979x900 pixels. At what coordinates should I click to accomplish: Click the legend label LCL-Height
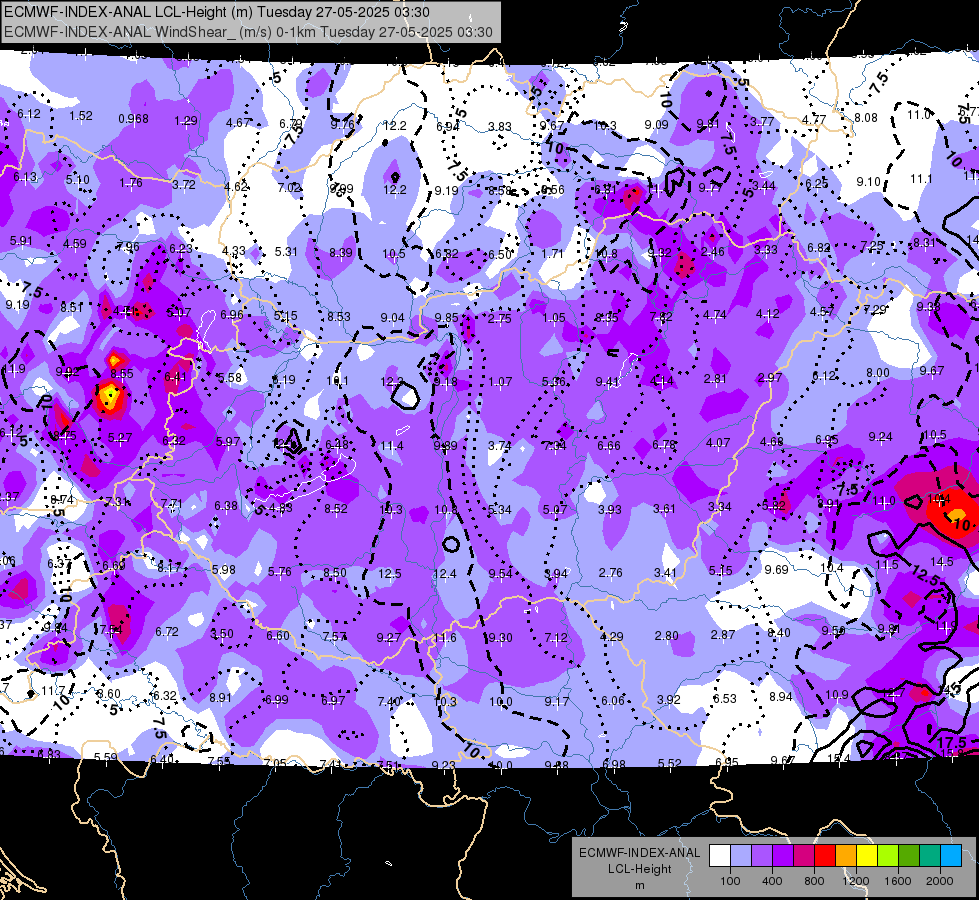click(x=639, y=869)
